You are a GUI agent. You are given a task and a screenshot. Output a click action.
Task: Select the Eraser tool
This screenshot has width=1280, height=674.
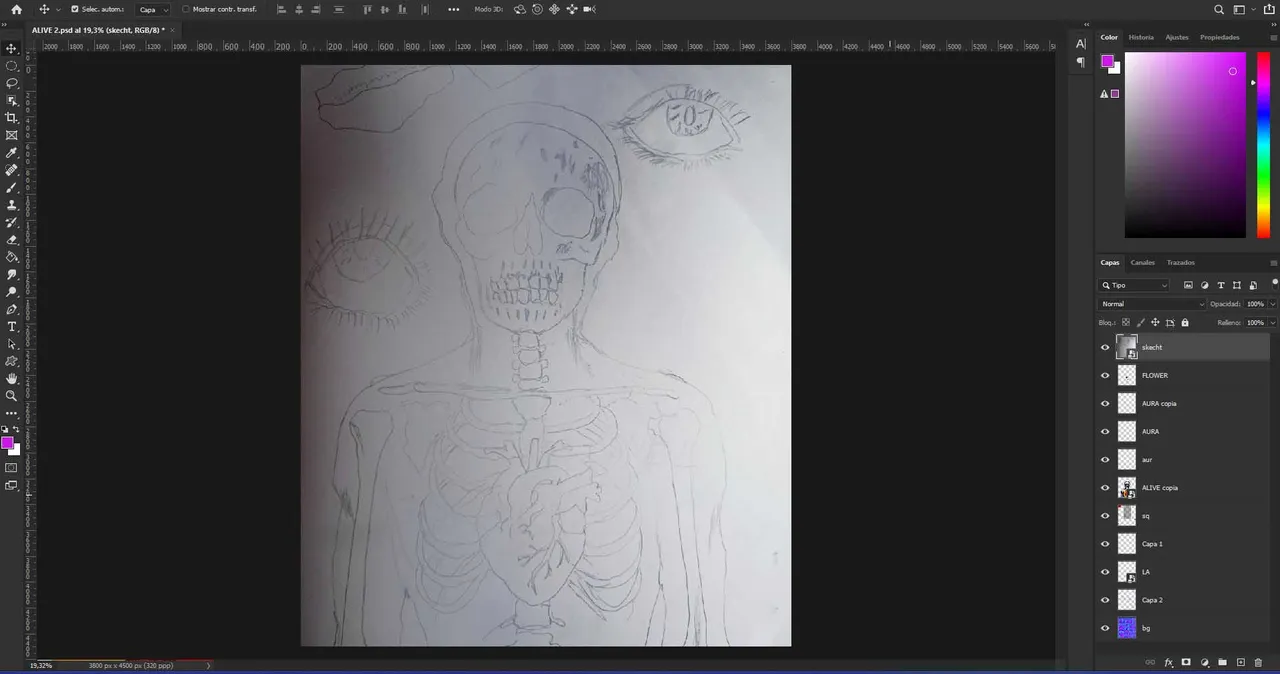tap(12, 240)
